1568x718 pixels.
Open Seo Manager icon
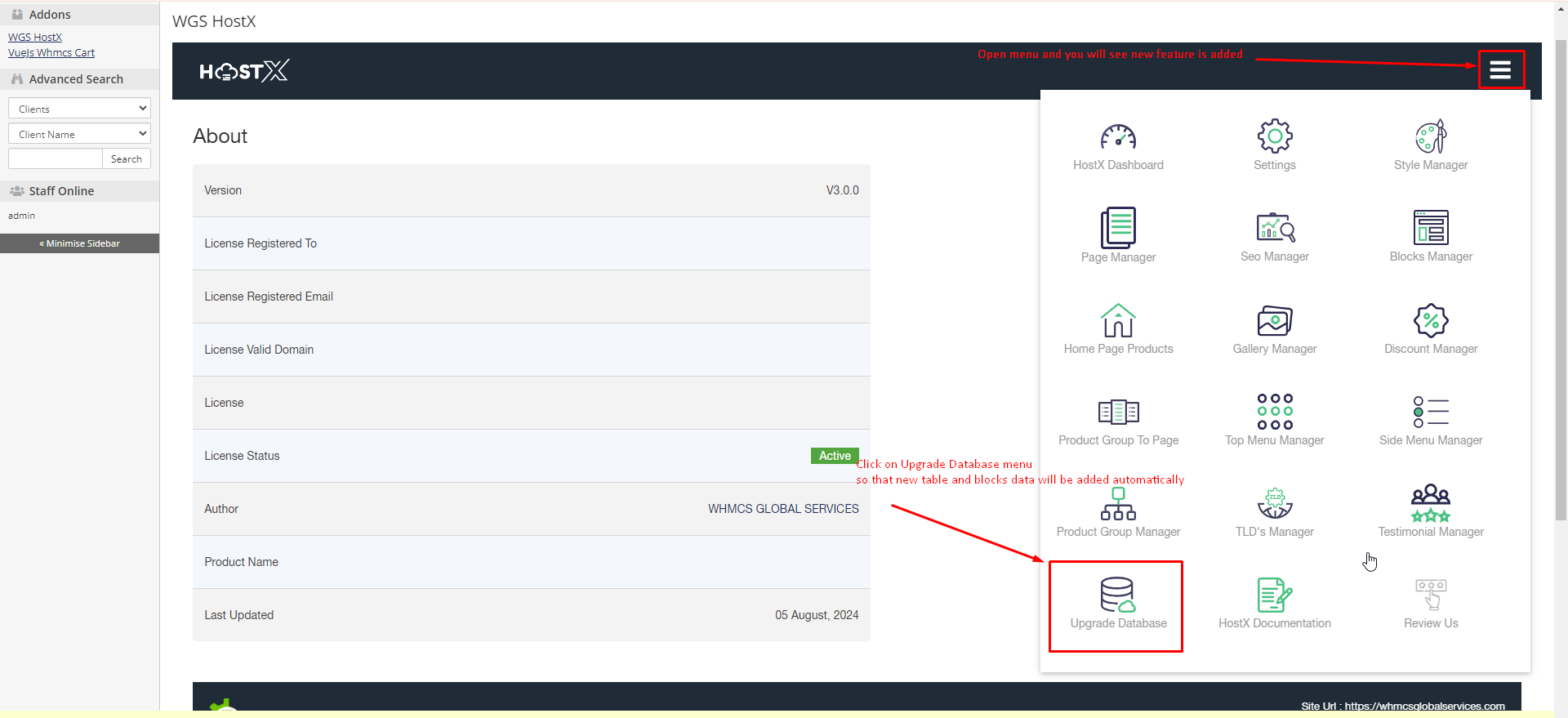point(1274,228)
